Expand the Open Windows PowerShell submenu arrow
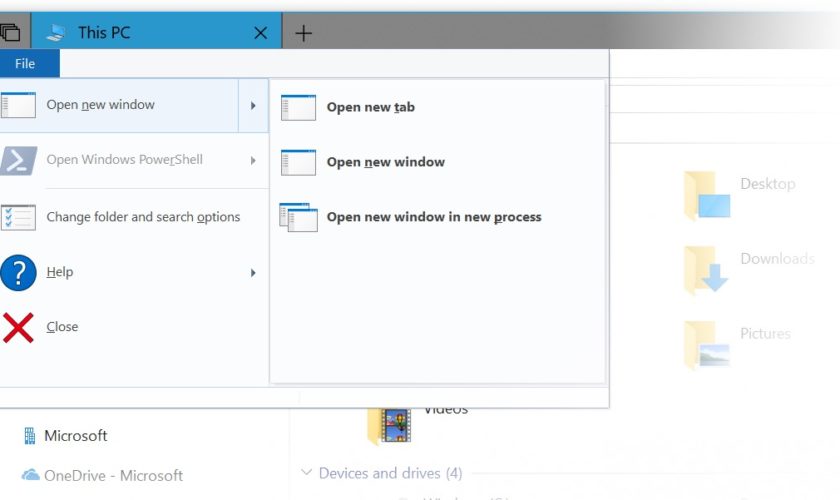Viewport: 840px width, 500px height. point(253,160)
